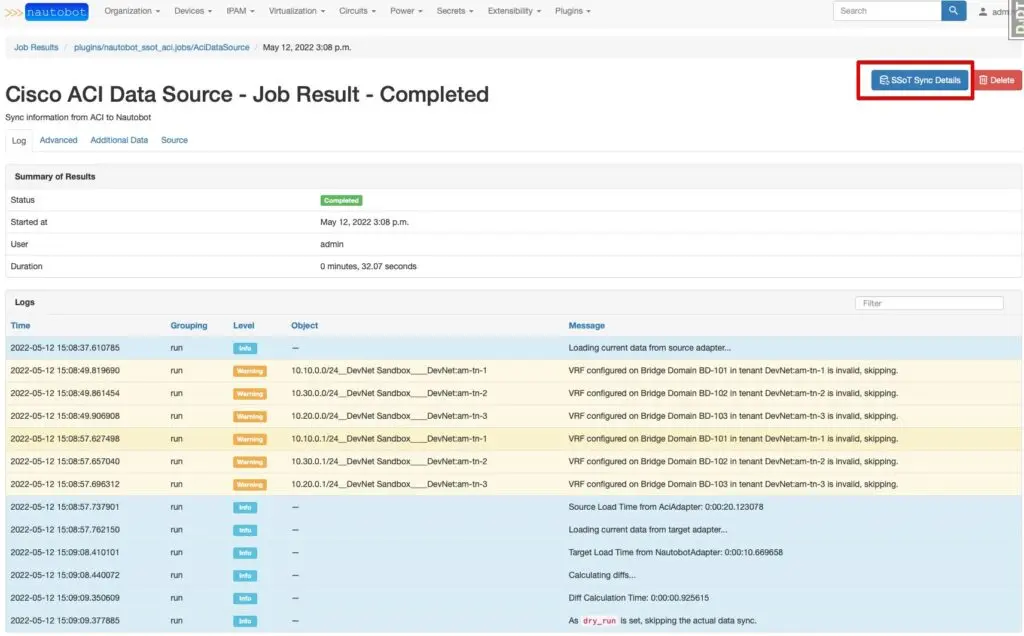The image size is (1024, 636).
Task: Click the Info badge at 15:09:09.350609
Action: point(245,598)
